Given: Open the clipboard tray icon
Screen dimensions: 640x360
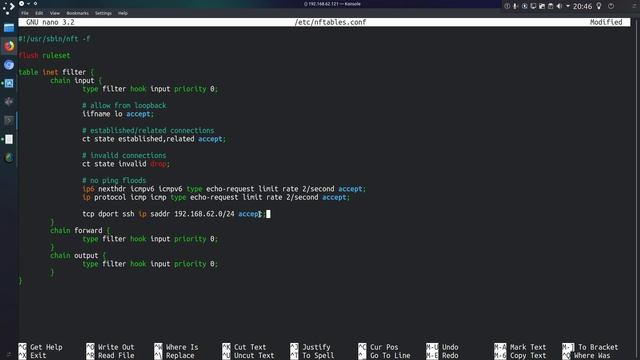Looking at the screenshot, I should [x=550, y=6].
